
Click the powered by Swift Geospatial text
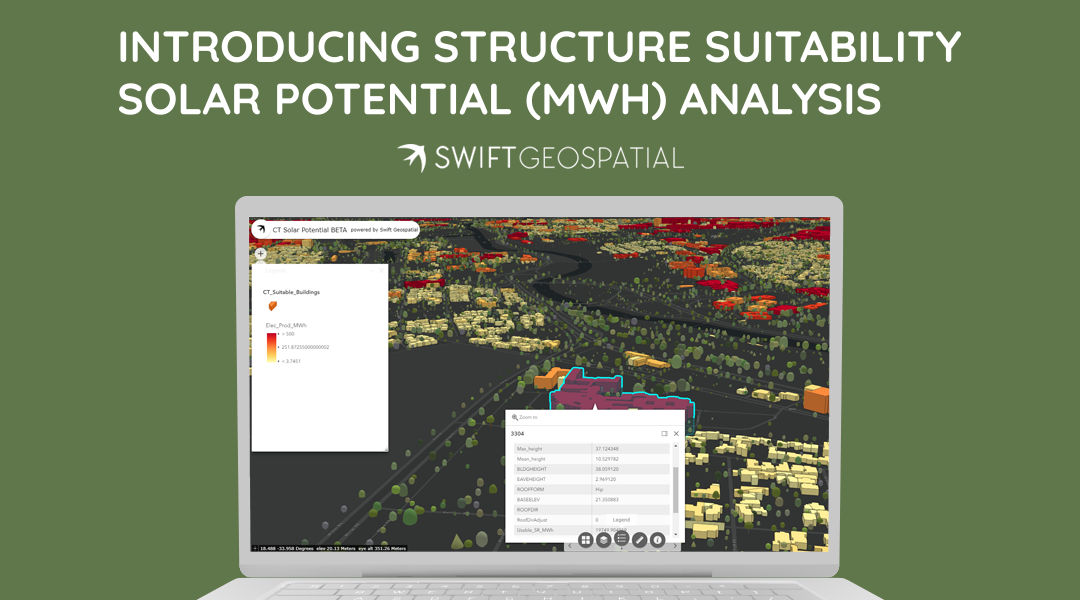384,230
